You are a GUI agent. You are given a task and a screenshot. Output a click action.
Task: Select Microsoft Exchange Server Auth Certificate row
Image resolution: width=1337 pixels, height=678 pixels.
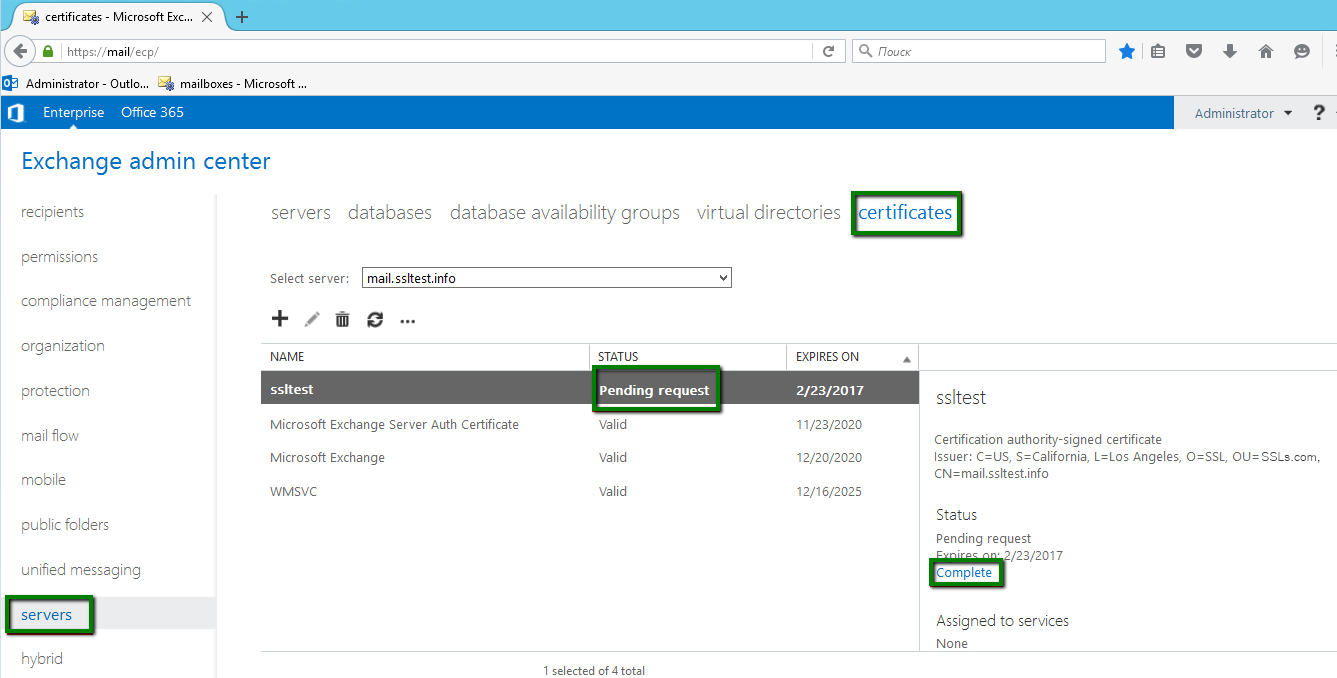[589, 425]
